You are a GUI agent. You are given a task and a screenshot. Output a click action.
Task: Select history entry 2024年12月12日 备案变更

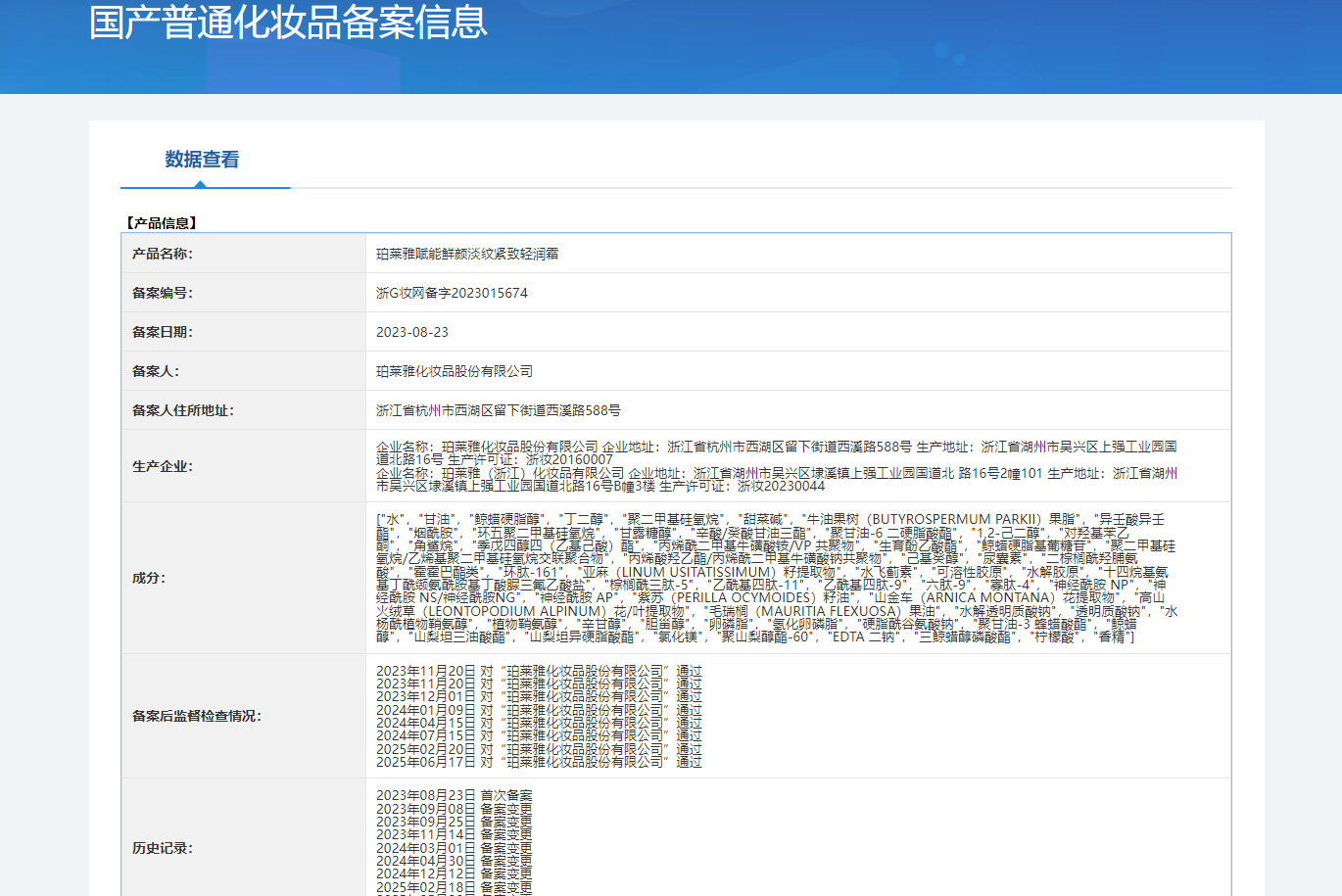pos(455,873)
